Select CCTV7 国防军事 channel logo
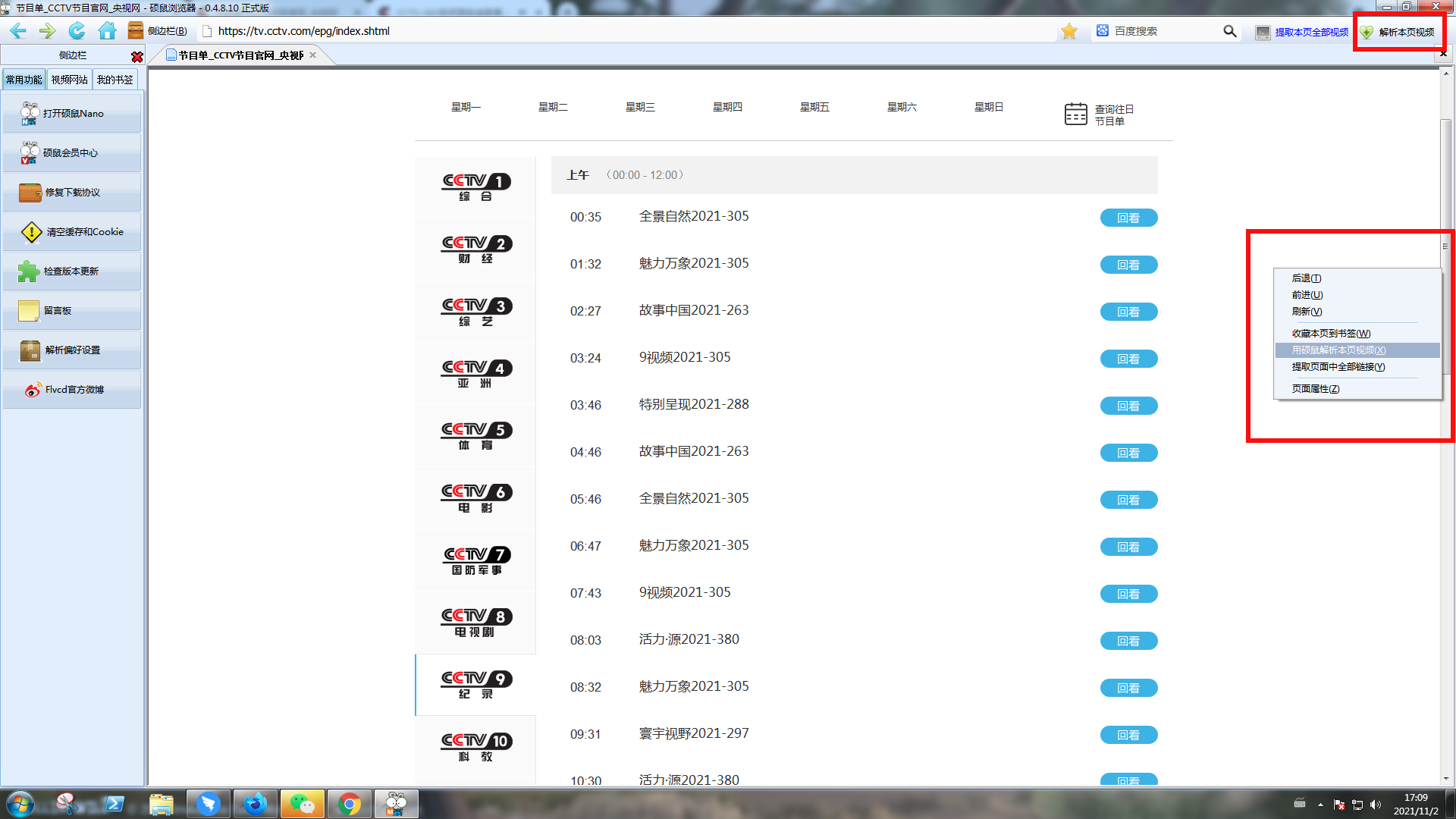This screenshot has width=1456, height=819. coord(476,560)
